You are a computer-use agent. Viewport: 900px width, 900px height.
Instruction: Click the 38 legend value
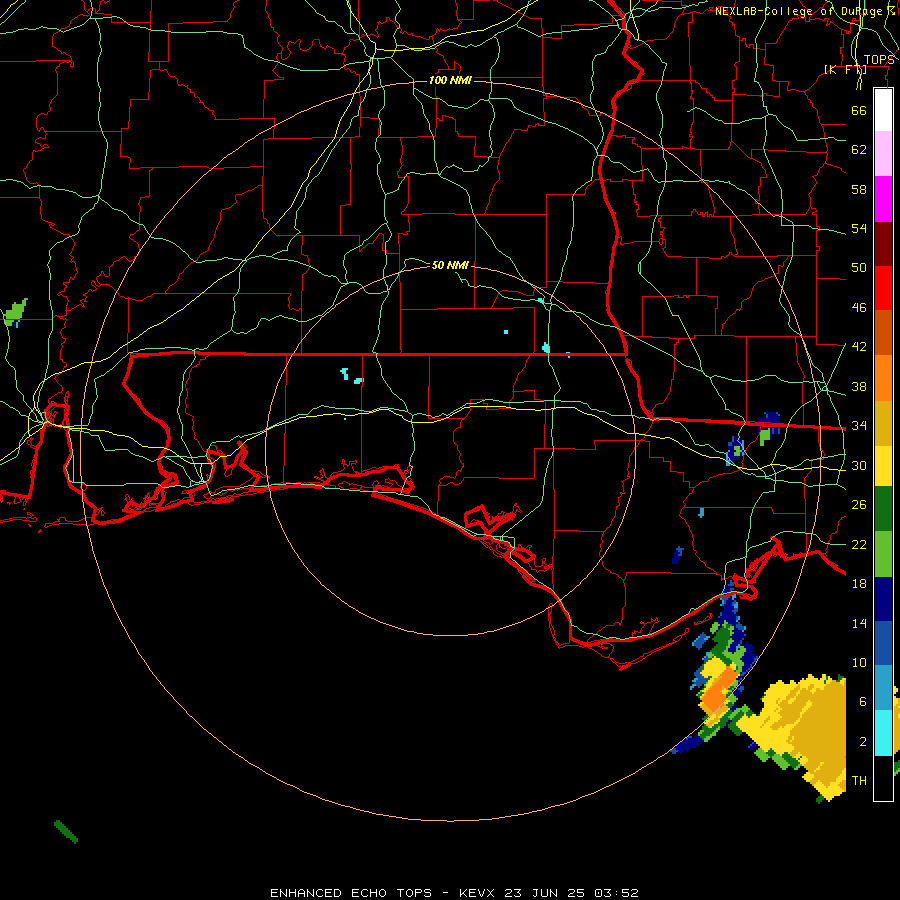point(859,386)
